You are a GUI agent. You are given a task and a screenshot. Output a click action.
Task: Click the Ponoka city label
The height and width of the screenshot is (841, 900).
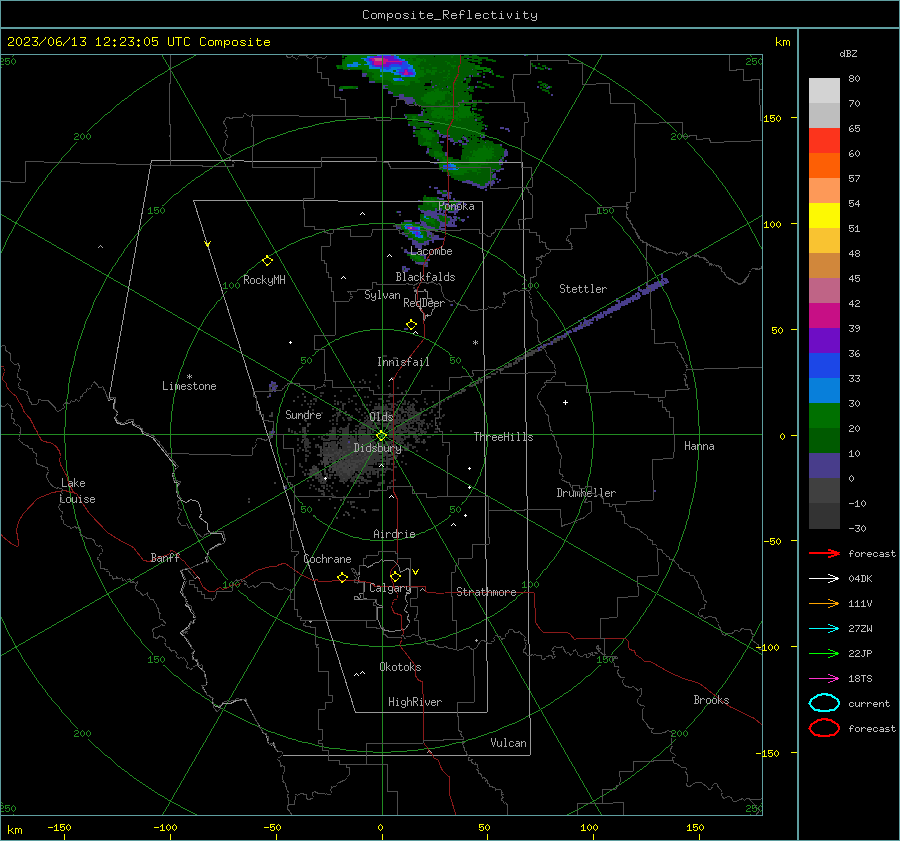pyautogui.click(x=456, y=206)
